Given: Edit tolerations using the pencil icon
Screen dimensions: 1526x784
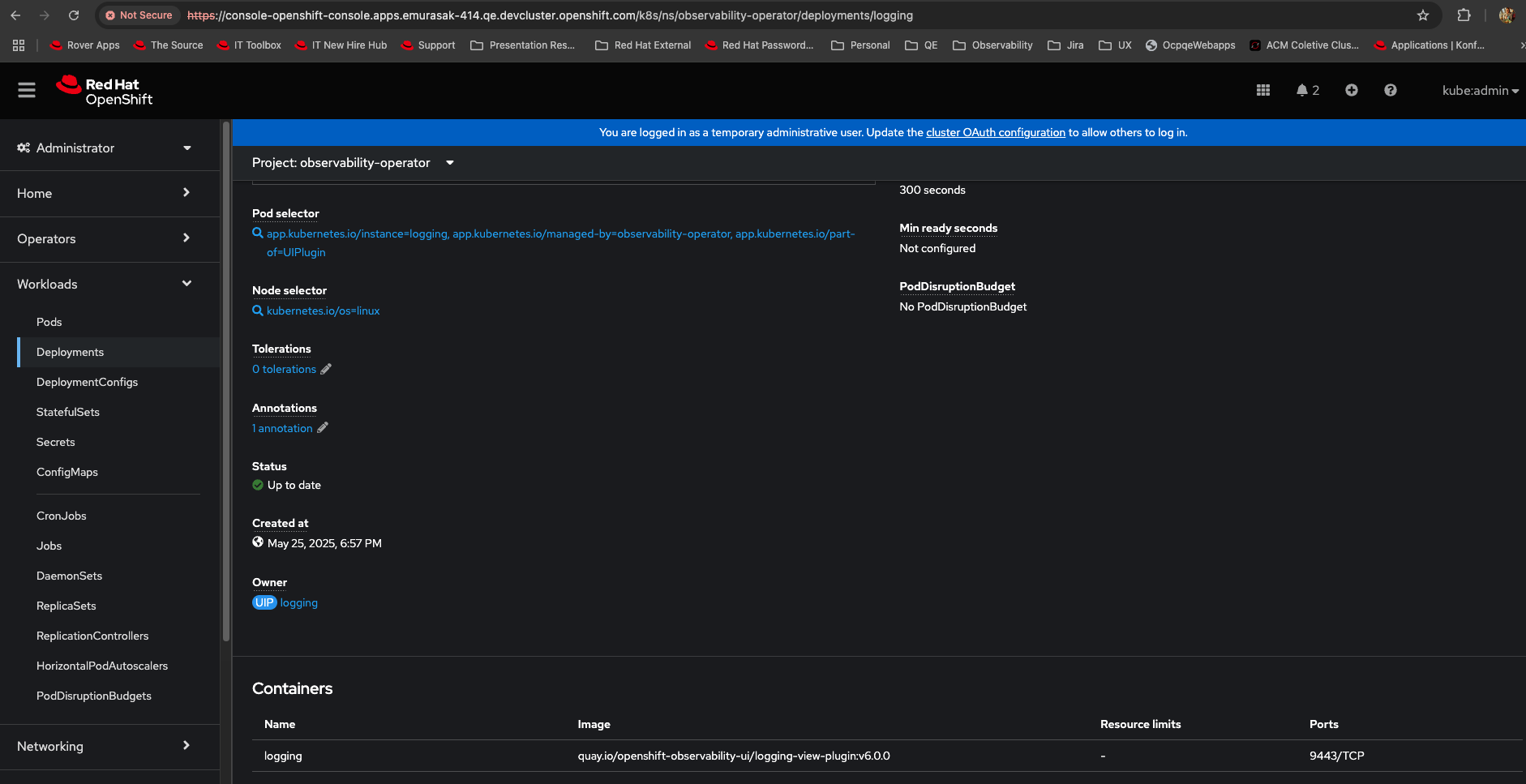Looking at the screenshot, I should pos(326,369).
